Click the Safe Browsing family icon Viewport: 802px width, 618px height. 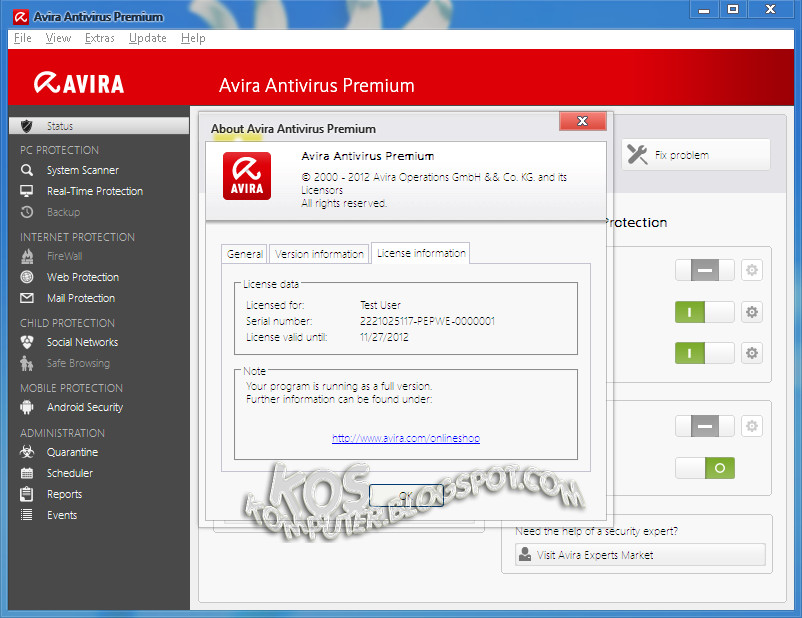click(x=27, y=363)
